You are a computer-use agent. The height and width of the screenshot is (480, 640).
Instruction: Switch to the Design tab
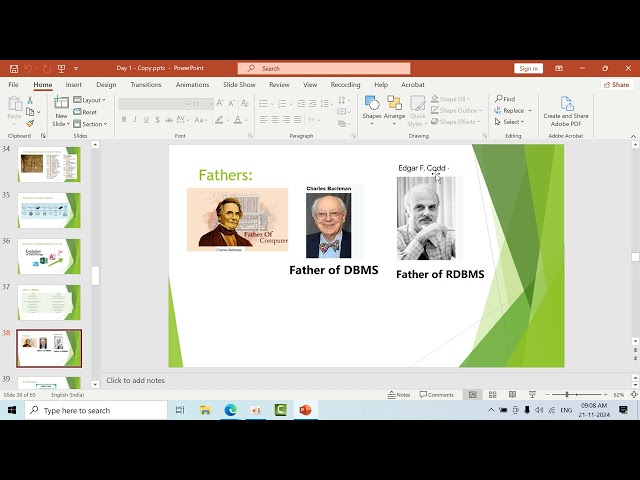click(x=106, y=84)
